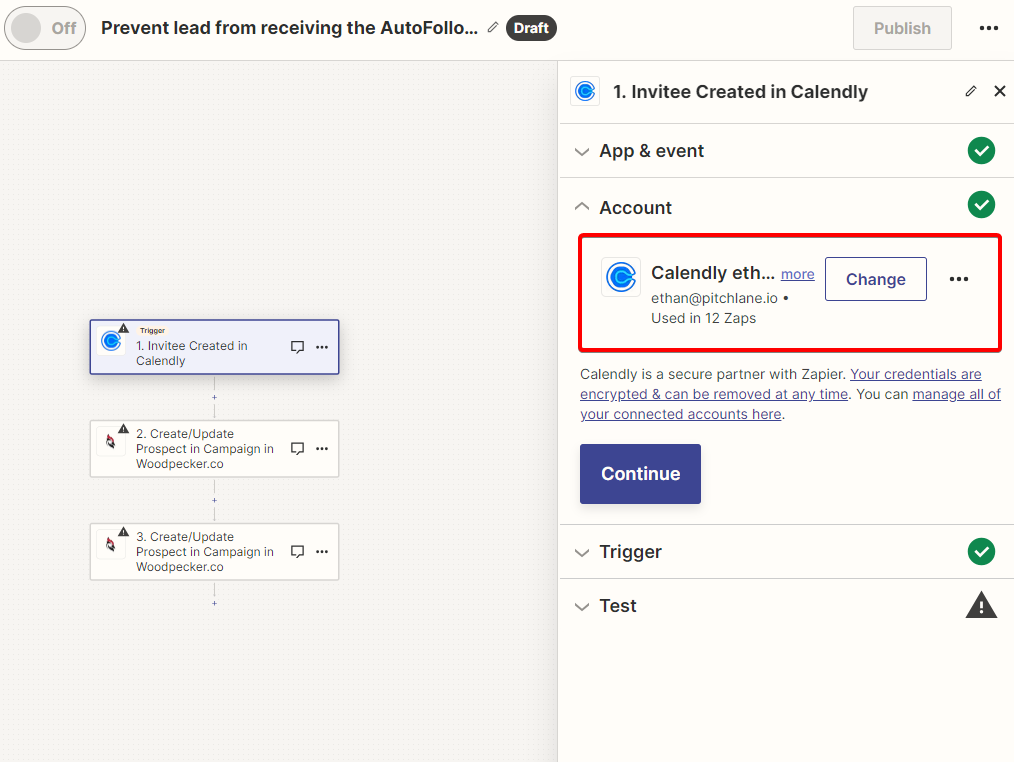Click the Draft status badge

531,28
